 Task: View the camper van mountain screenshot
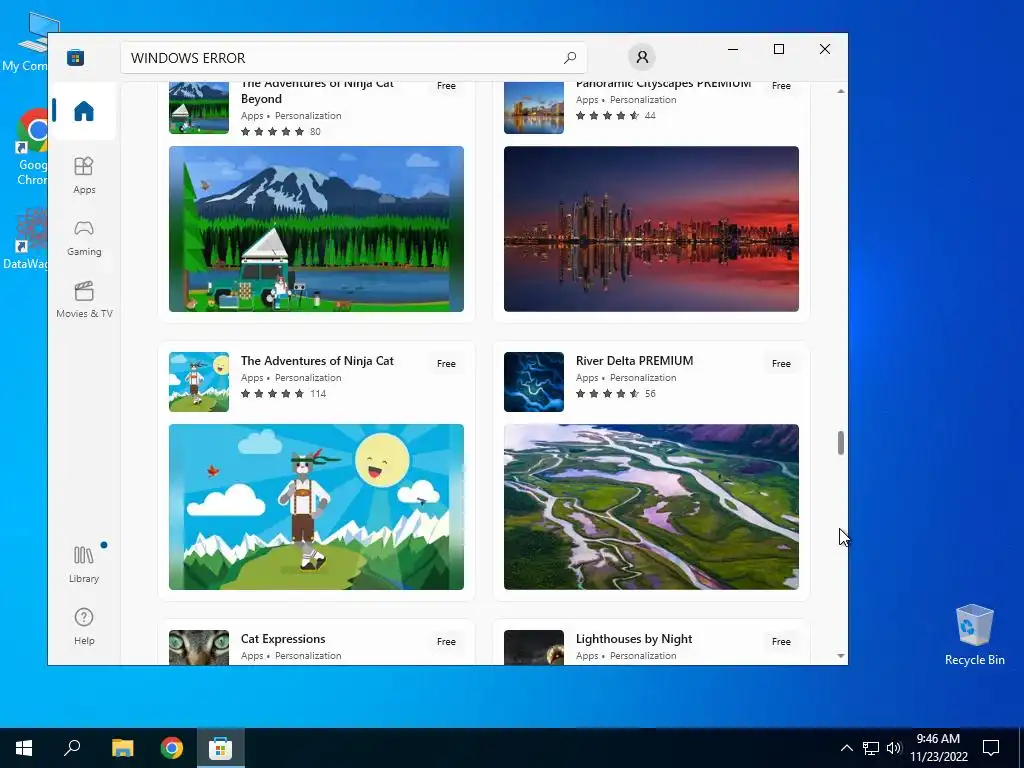[316, 229]
